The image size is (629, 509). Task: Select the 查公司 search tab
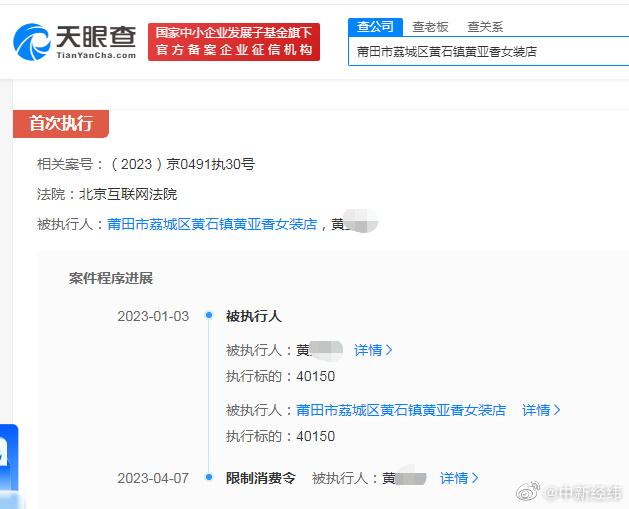point(375,27)
